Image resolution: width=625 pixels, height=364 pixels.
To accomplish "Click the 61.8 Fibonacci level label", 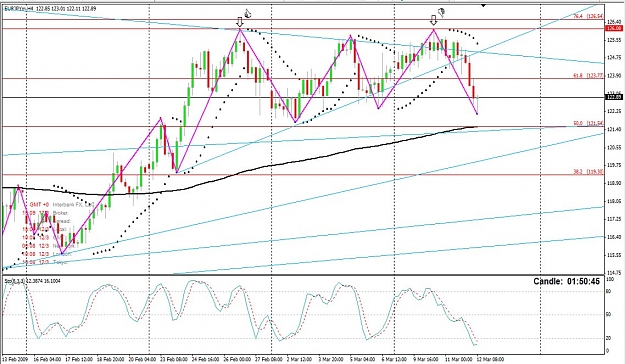I will pos(588,75).
